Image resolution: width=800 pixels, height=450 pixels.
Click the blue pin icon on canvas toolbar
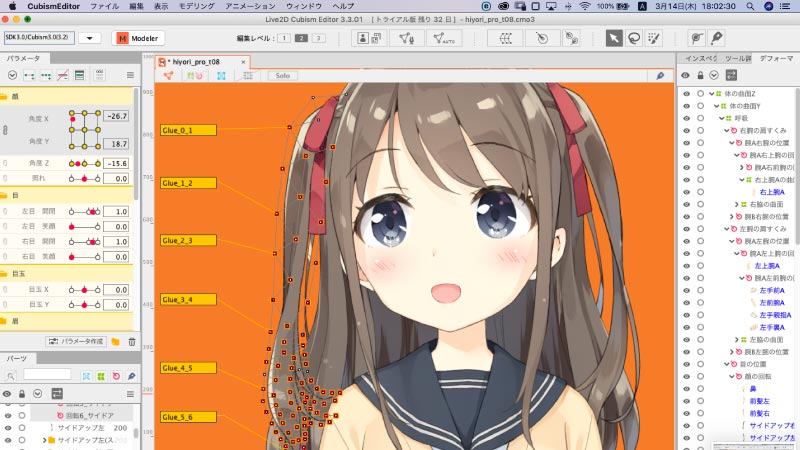coord(660,76)
